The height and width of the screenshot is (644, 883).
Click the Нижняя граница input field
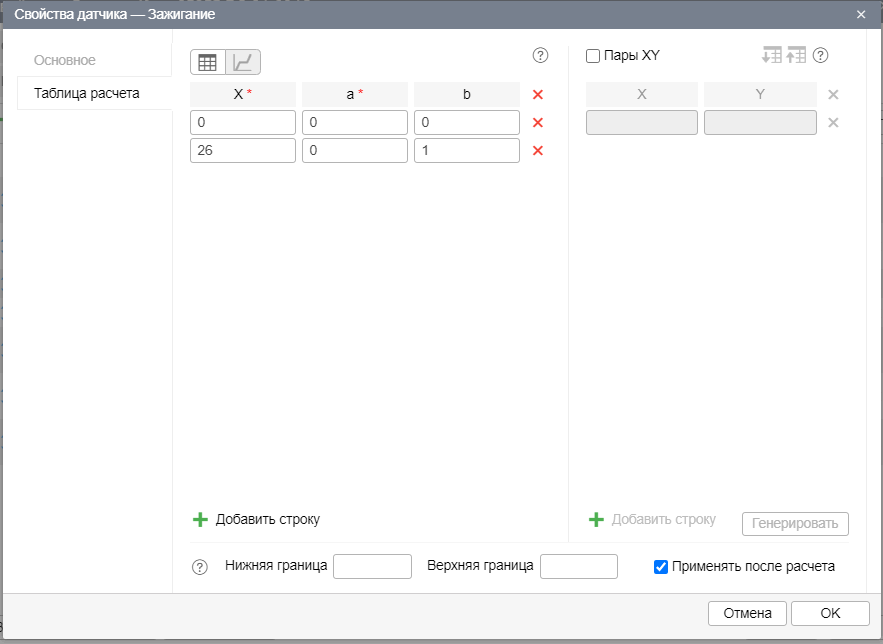372,567
